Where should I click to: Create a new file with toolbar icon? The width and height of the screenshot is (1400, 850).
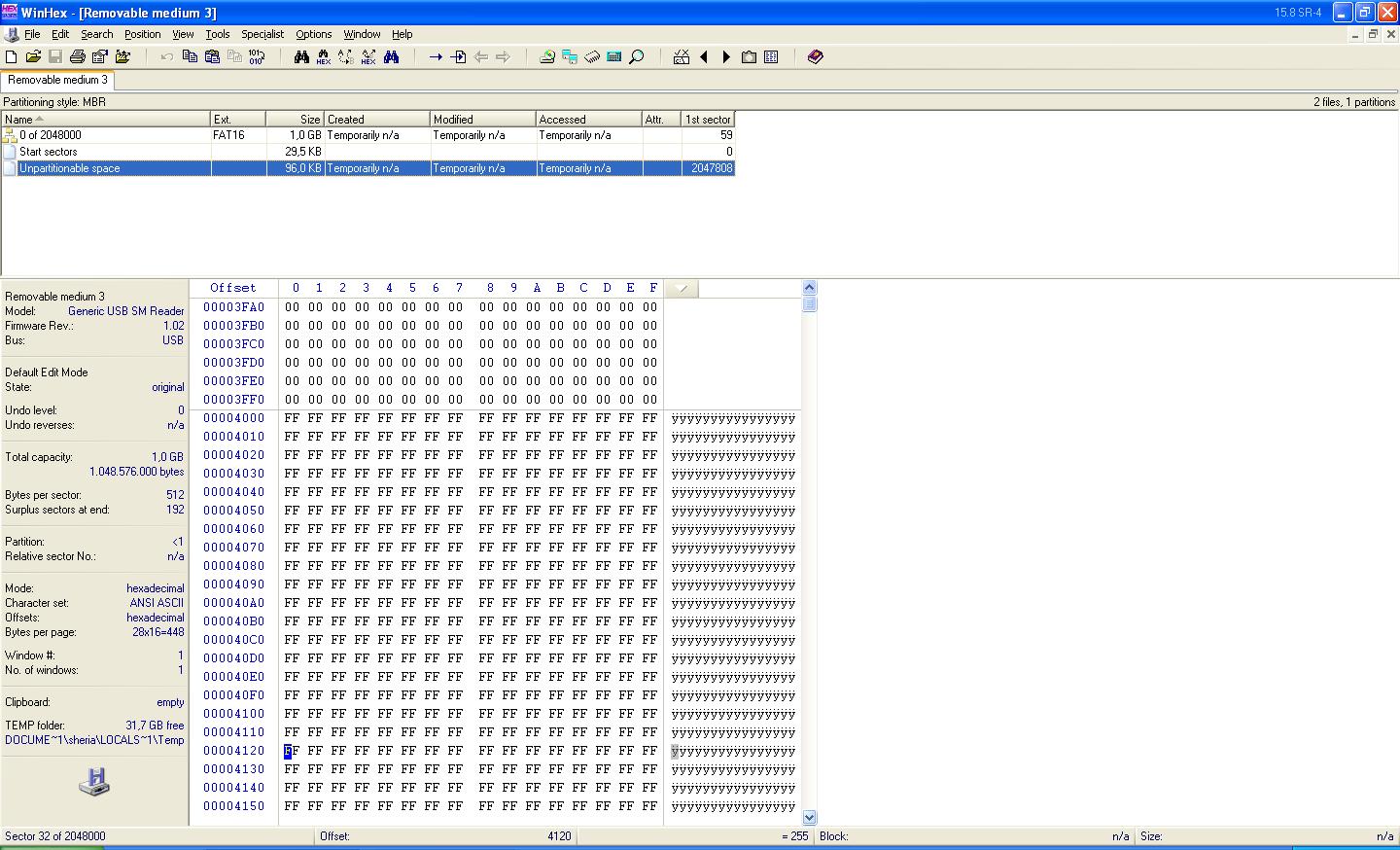pos(12,57)
